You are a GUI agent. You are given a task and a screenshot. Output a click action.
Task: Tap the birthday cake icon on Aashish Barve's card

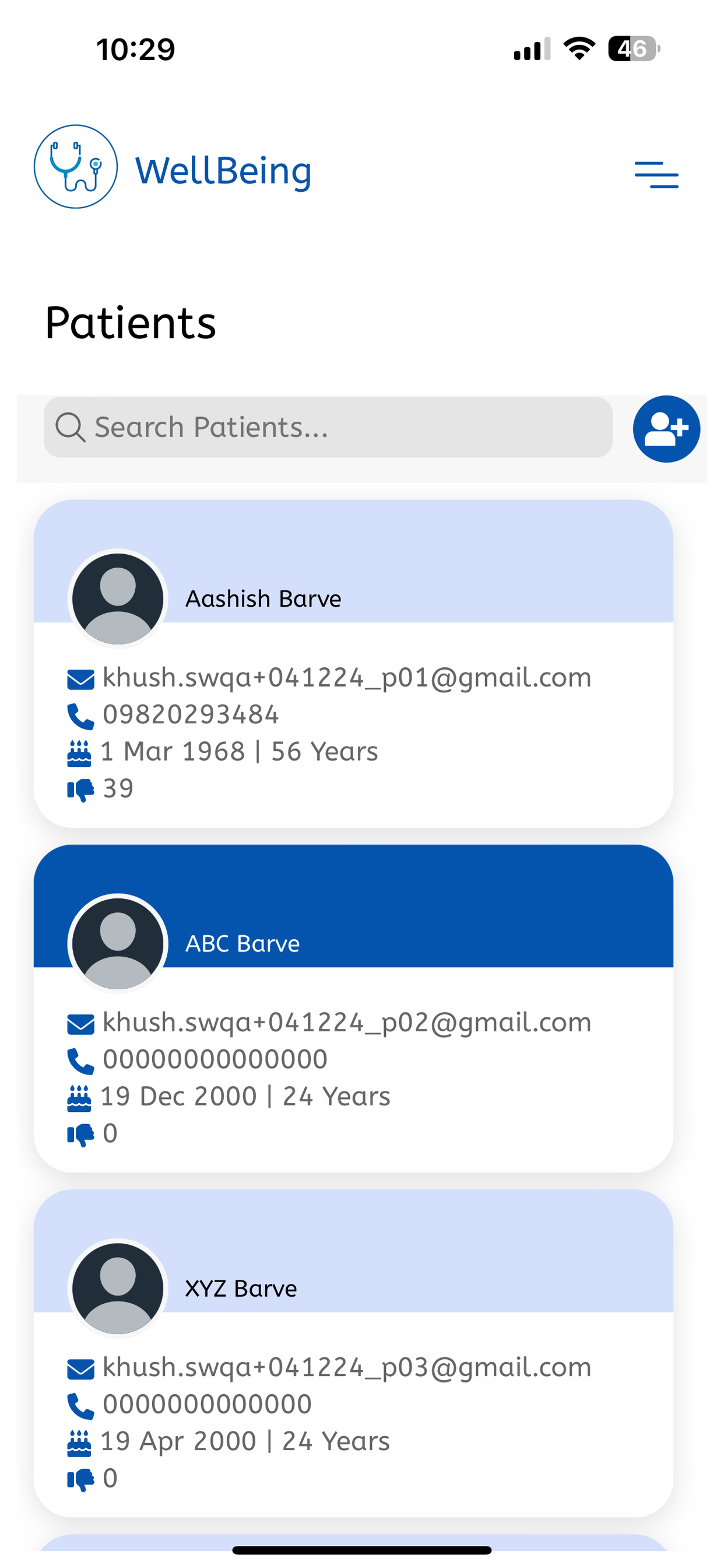[x=79, y=753]
